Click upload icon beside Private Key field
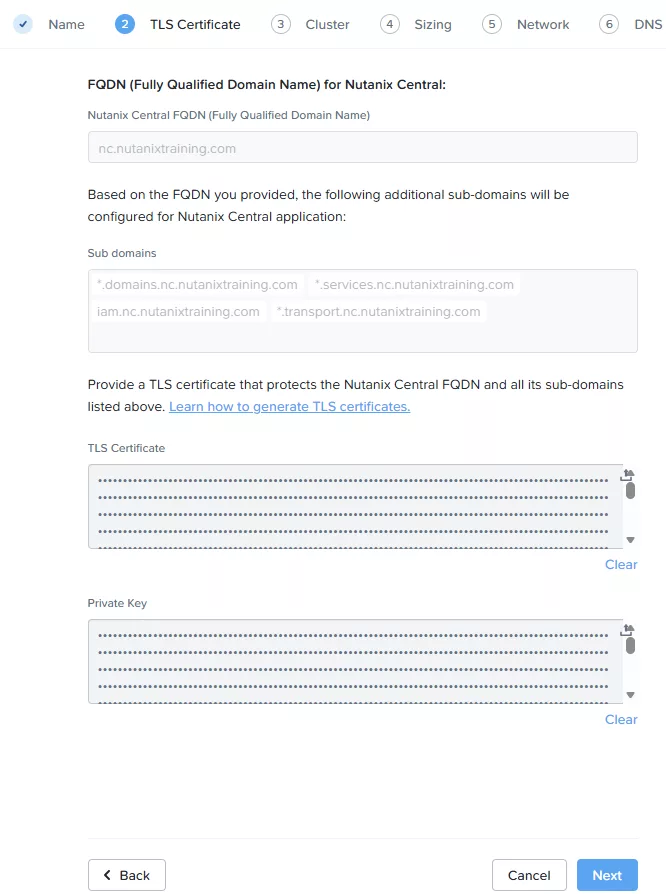Image resolution: width=666 pixels, height=894 pixels. tap(628, 630)
